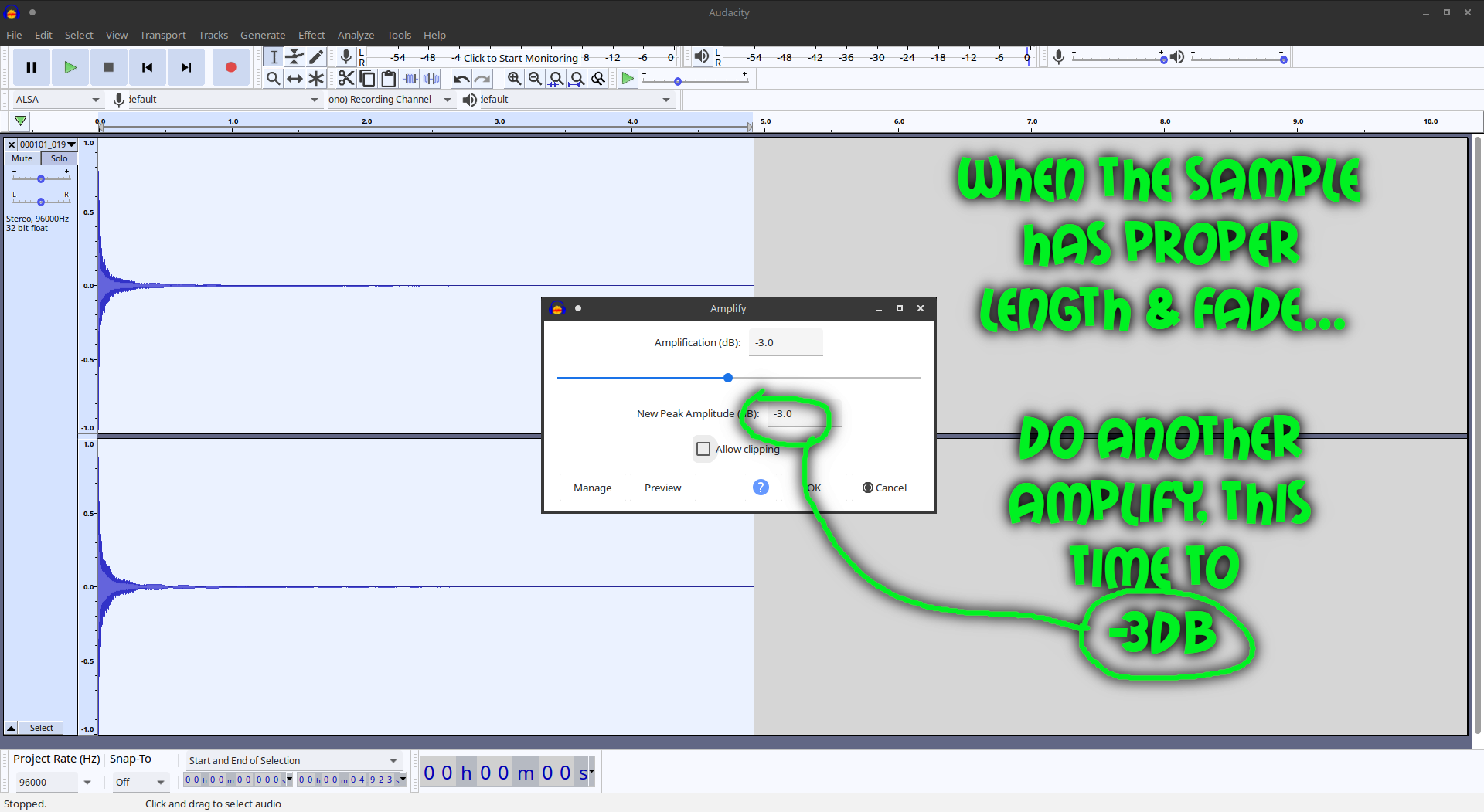
Task: Open the Snap-To dropdown
Action: (x=141, y=782)
